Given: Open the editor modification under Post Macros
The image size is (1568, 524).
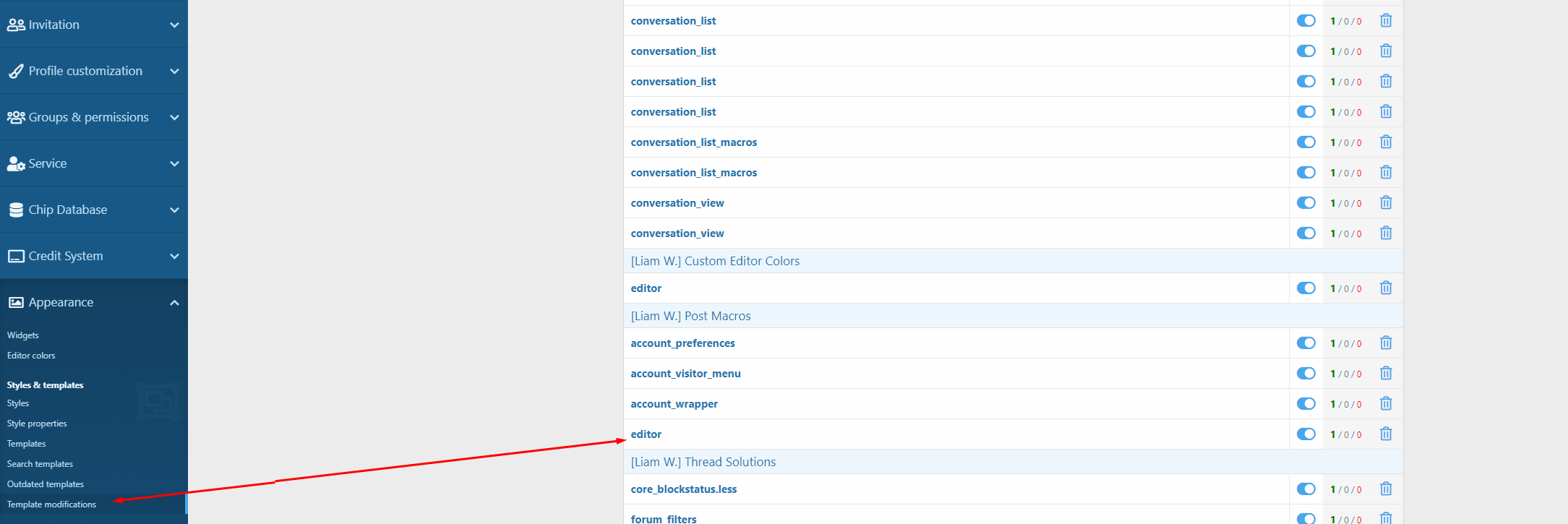Looking at the screenshot, I should (x=646, y=434).
